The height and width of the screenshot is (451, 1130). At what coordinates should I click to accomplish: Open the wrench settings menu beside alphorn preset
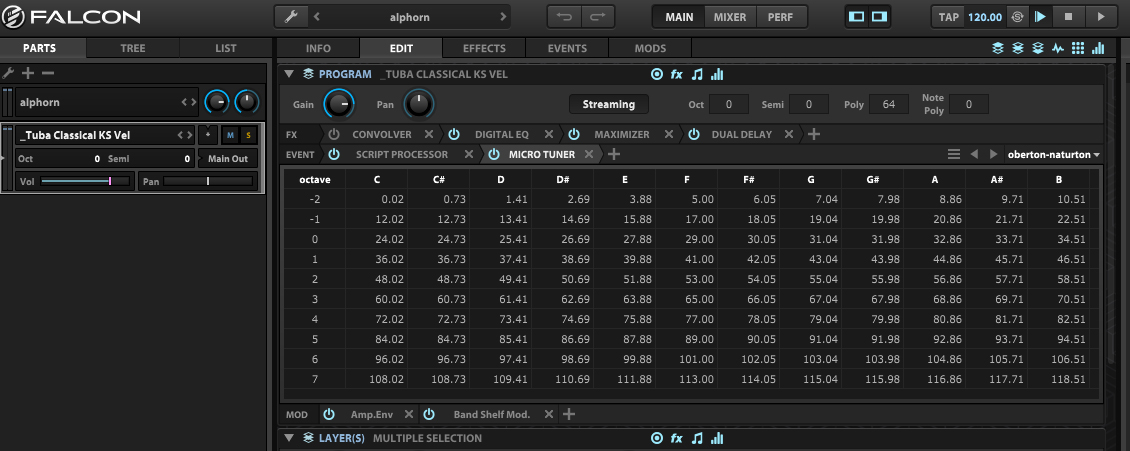[292, 17]
